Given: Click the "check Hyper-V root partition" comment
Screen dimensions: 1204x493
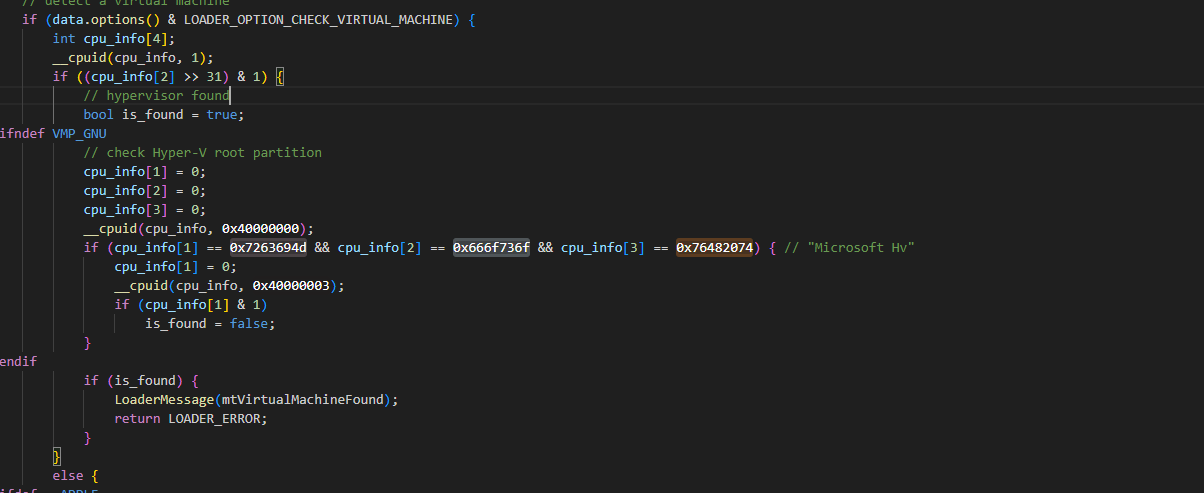Looking at the screenshot, I should [202, 153].
